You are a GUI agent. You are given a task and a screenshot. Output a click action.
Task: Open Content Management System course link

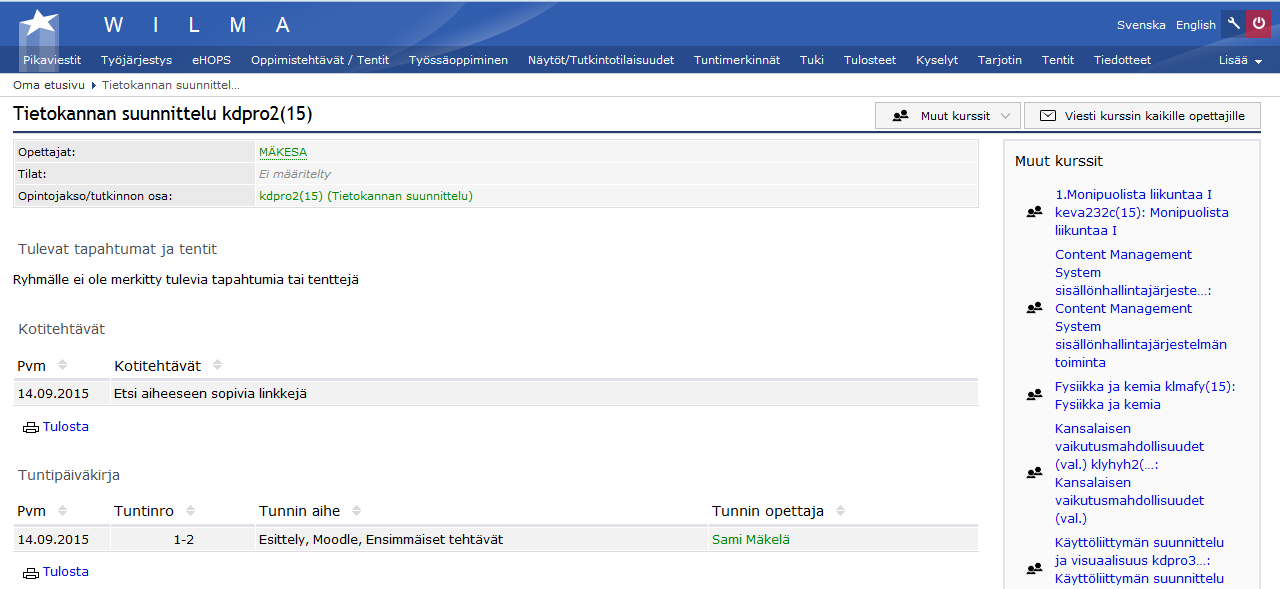pyautogui.click(x=1141, y=308)
